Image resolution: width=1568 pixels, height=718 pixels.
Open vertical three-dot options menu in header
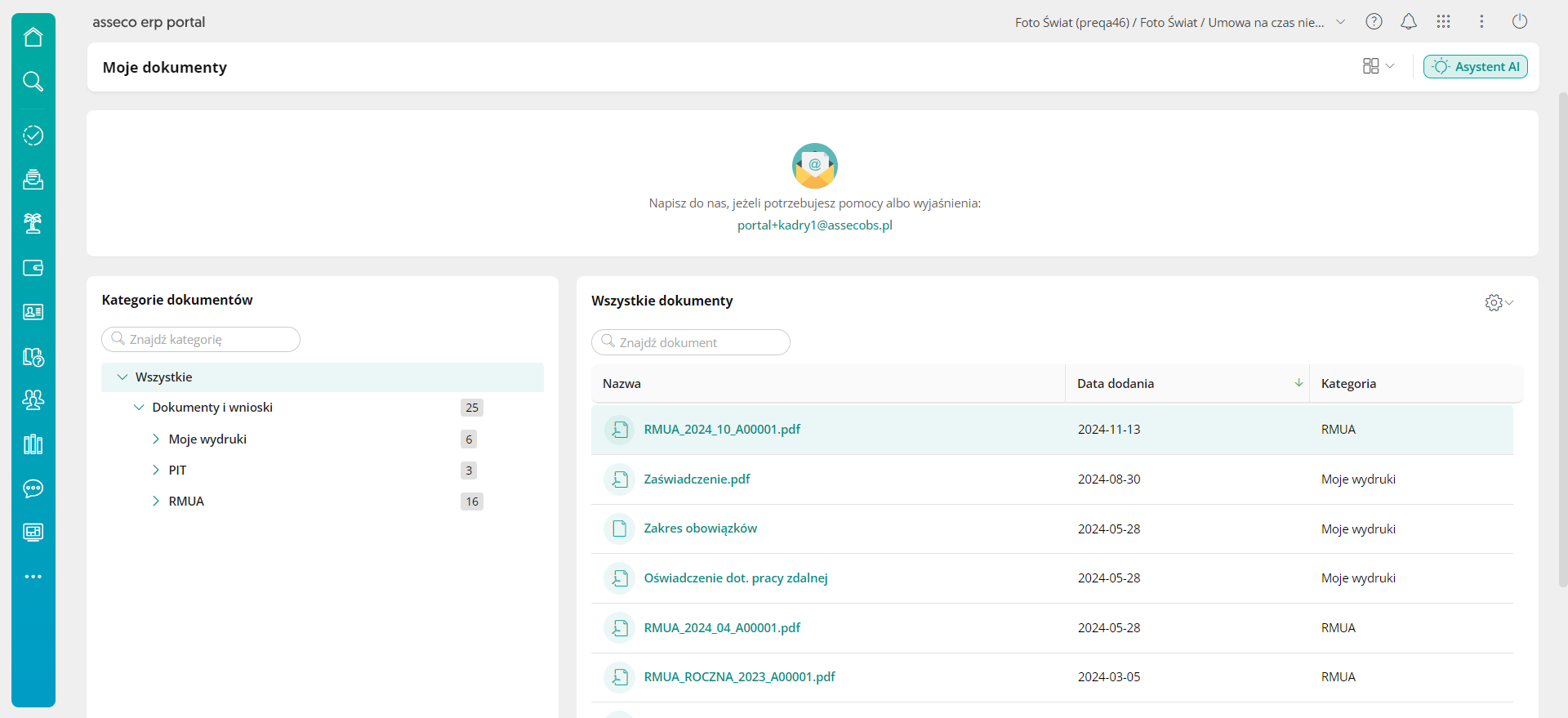tap(1481, 22)
